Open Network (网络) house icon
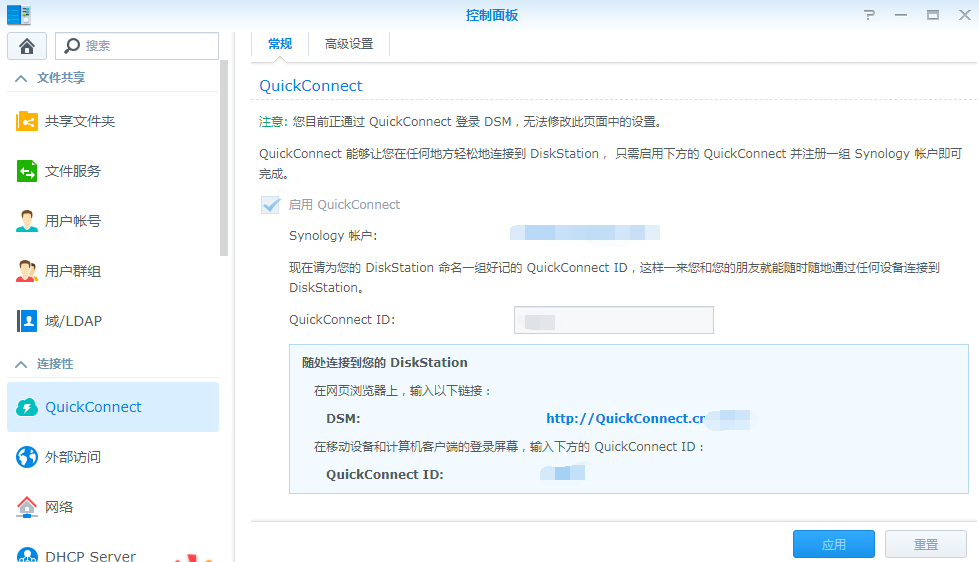This screenshot has width=979, height=562. coord(27,506)
